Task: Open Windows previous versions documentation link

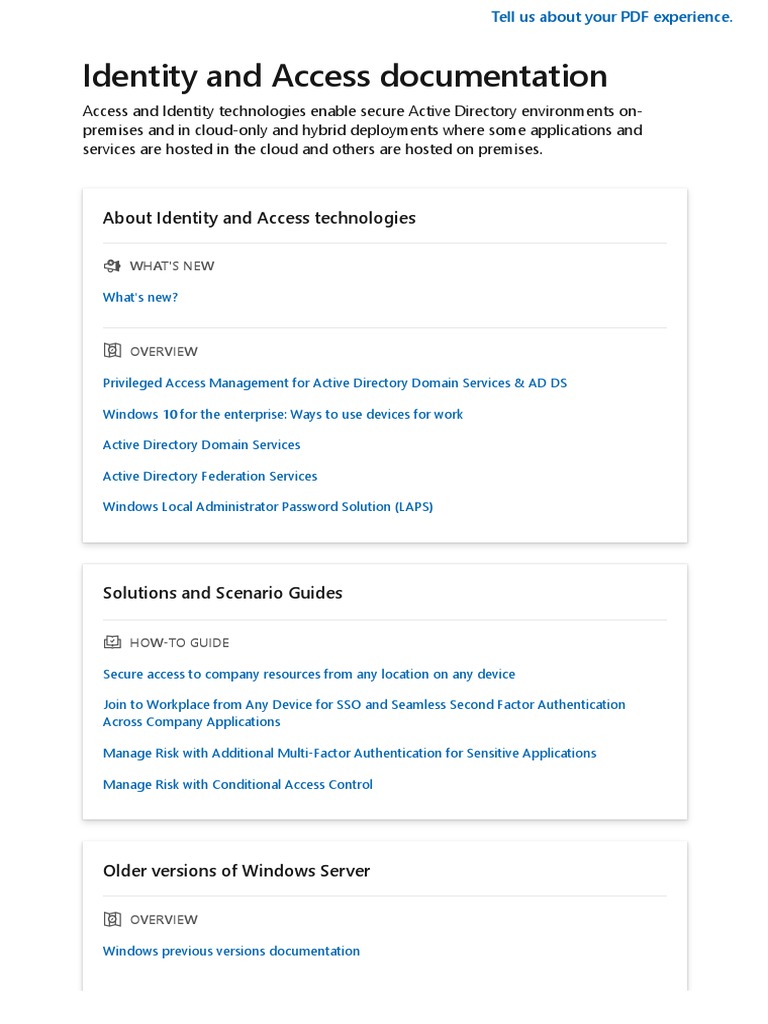Action: [x=231, y=951]
